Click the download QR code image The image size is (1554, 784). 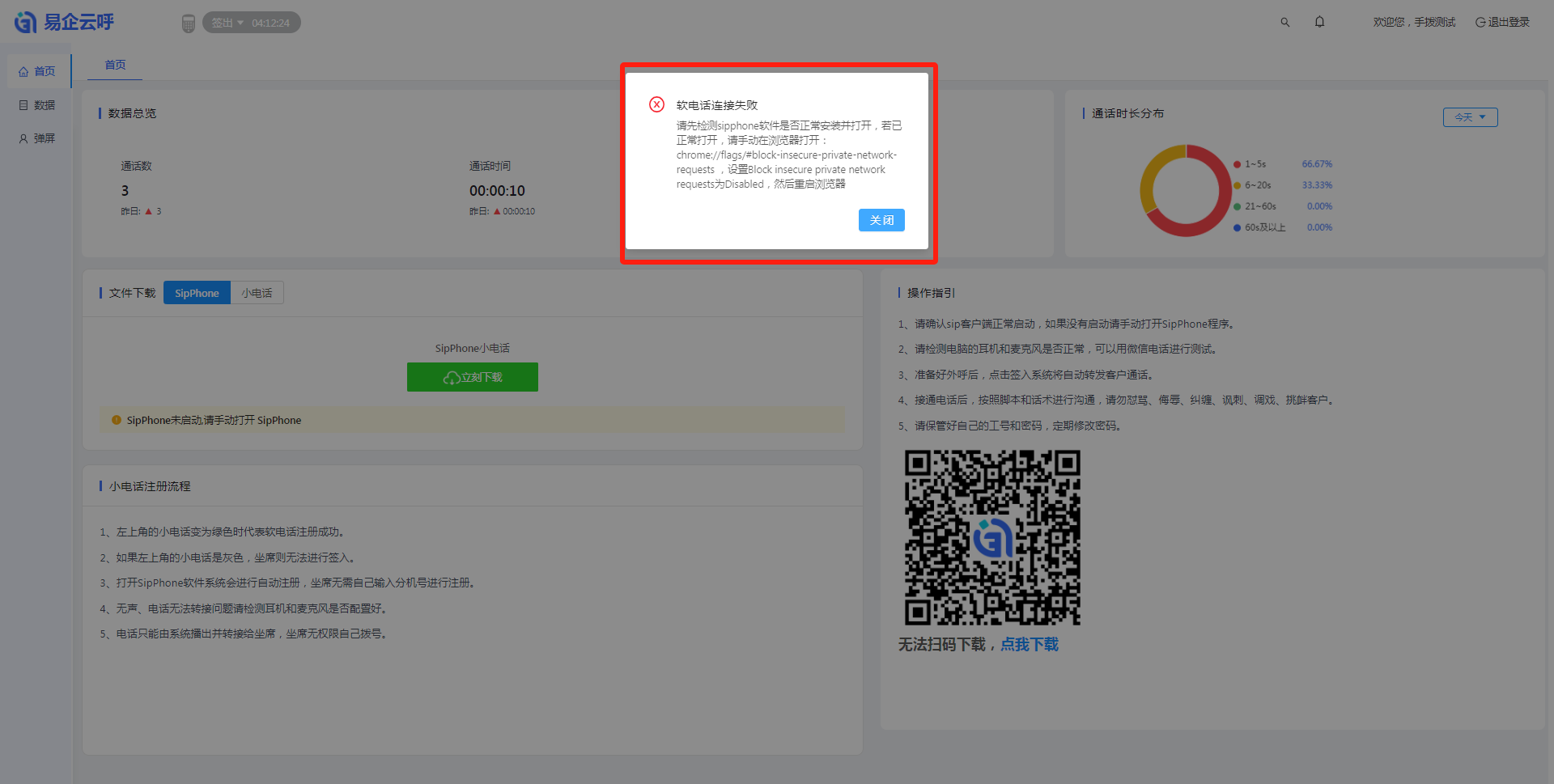point(992,537)
